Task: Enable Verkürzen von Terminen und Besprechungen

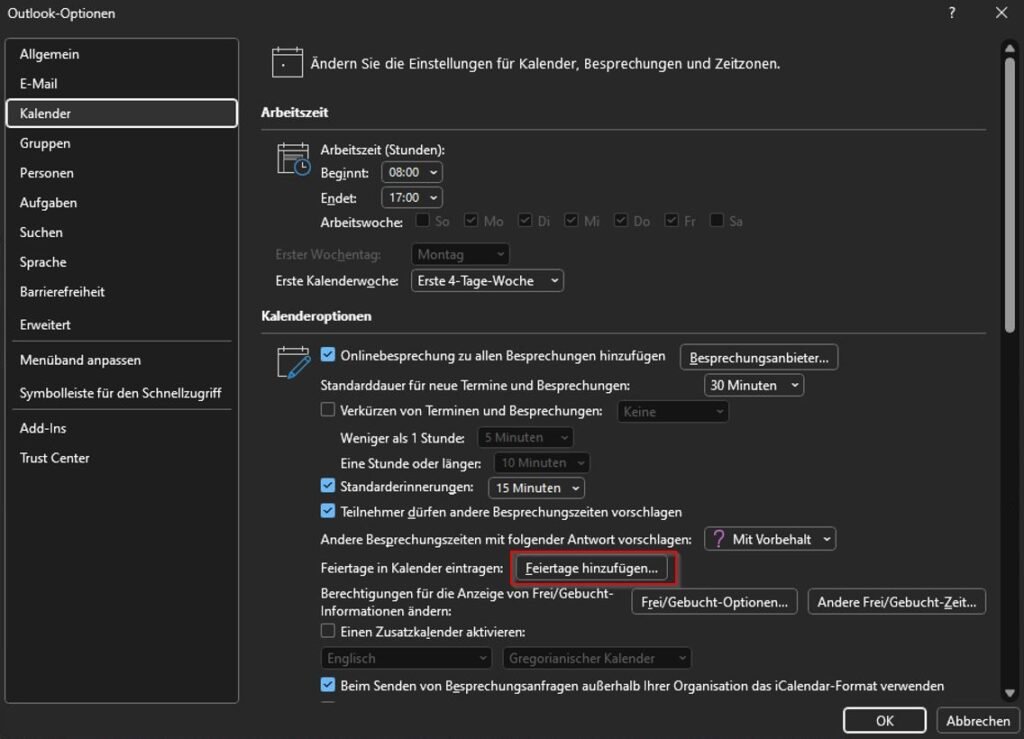Action: tap(328, 409)
